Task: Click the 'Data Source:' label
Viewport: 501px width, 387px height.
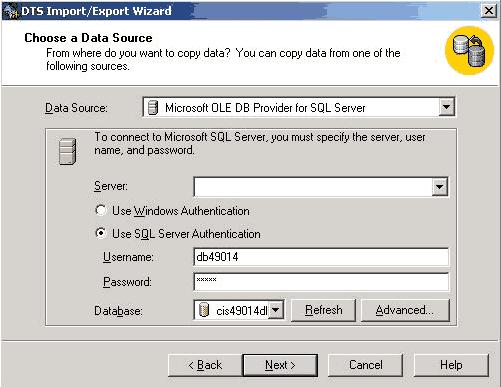Action: coord(76,108)
